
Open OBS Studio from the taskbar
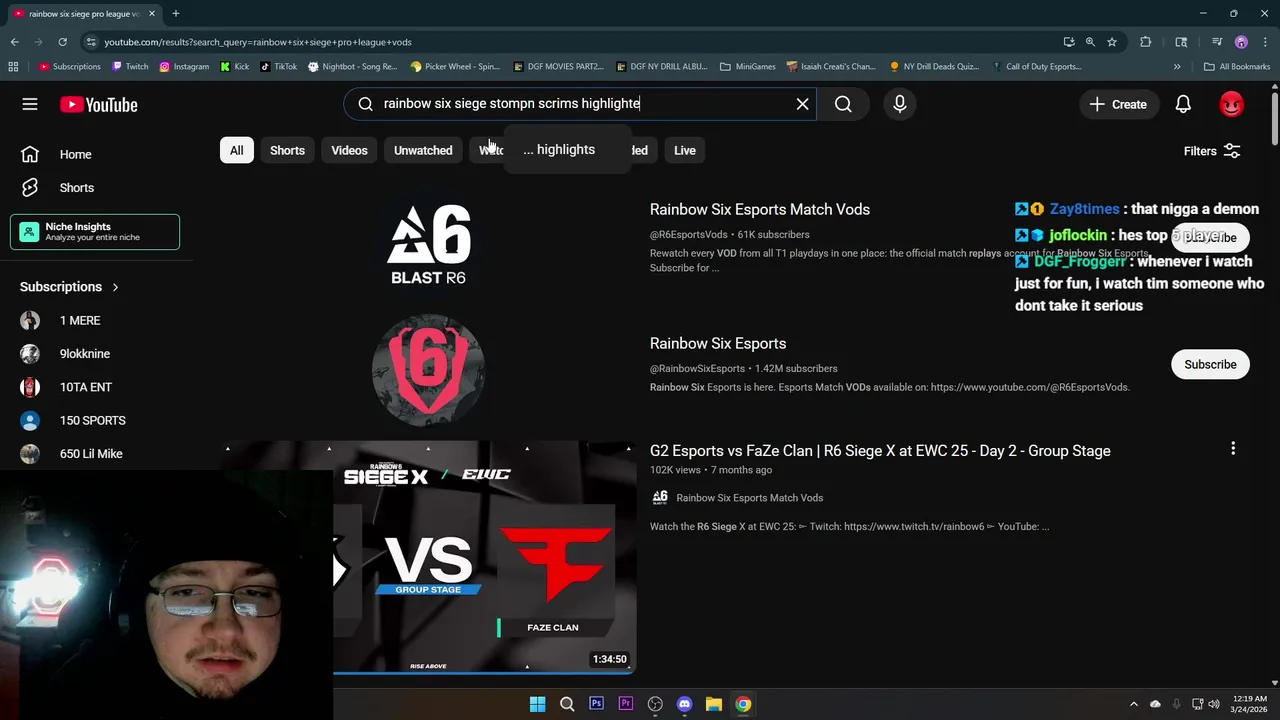tap(655, 704)
